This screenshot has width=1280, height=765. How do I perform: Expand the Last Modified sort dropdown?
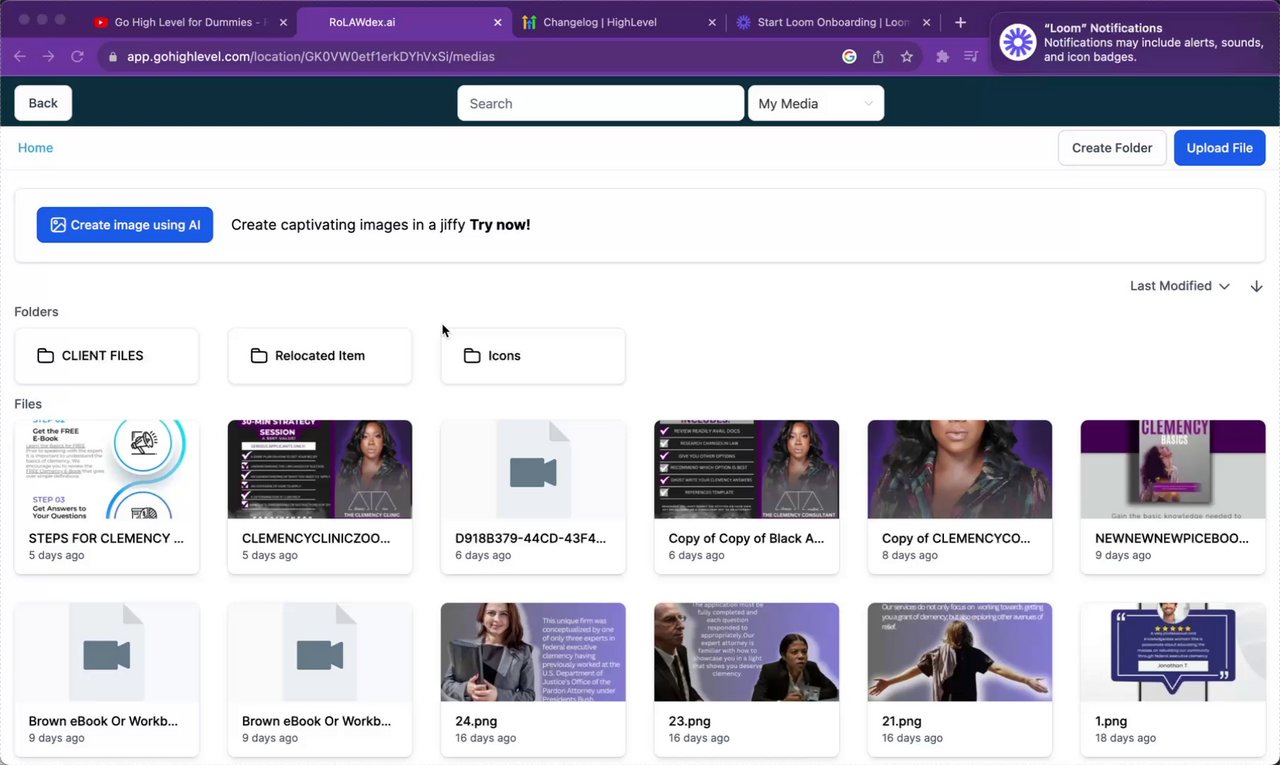[x=1180, y=286]
